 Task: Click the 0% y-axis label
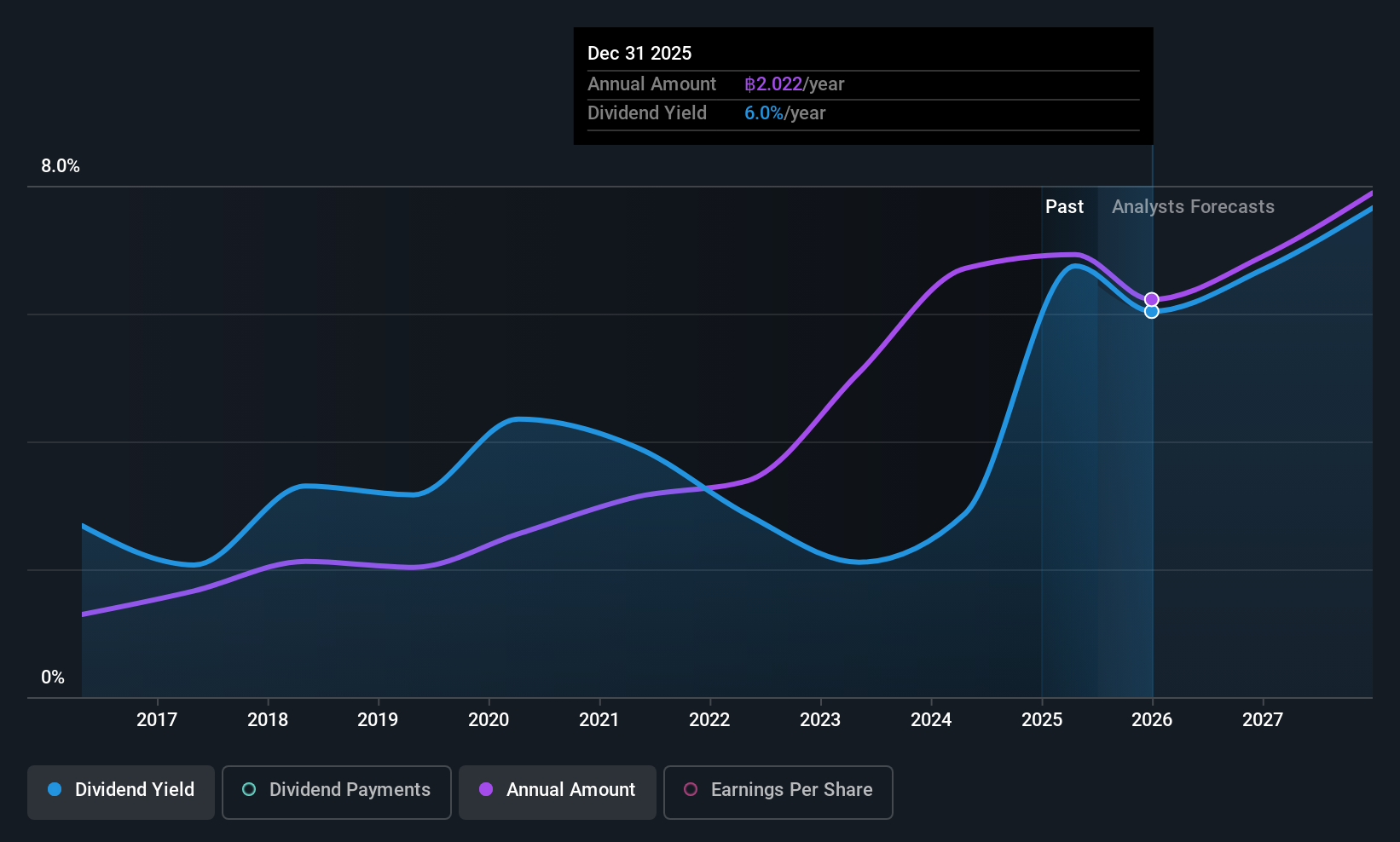(53, 678)
